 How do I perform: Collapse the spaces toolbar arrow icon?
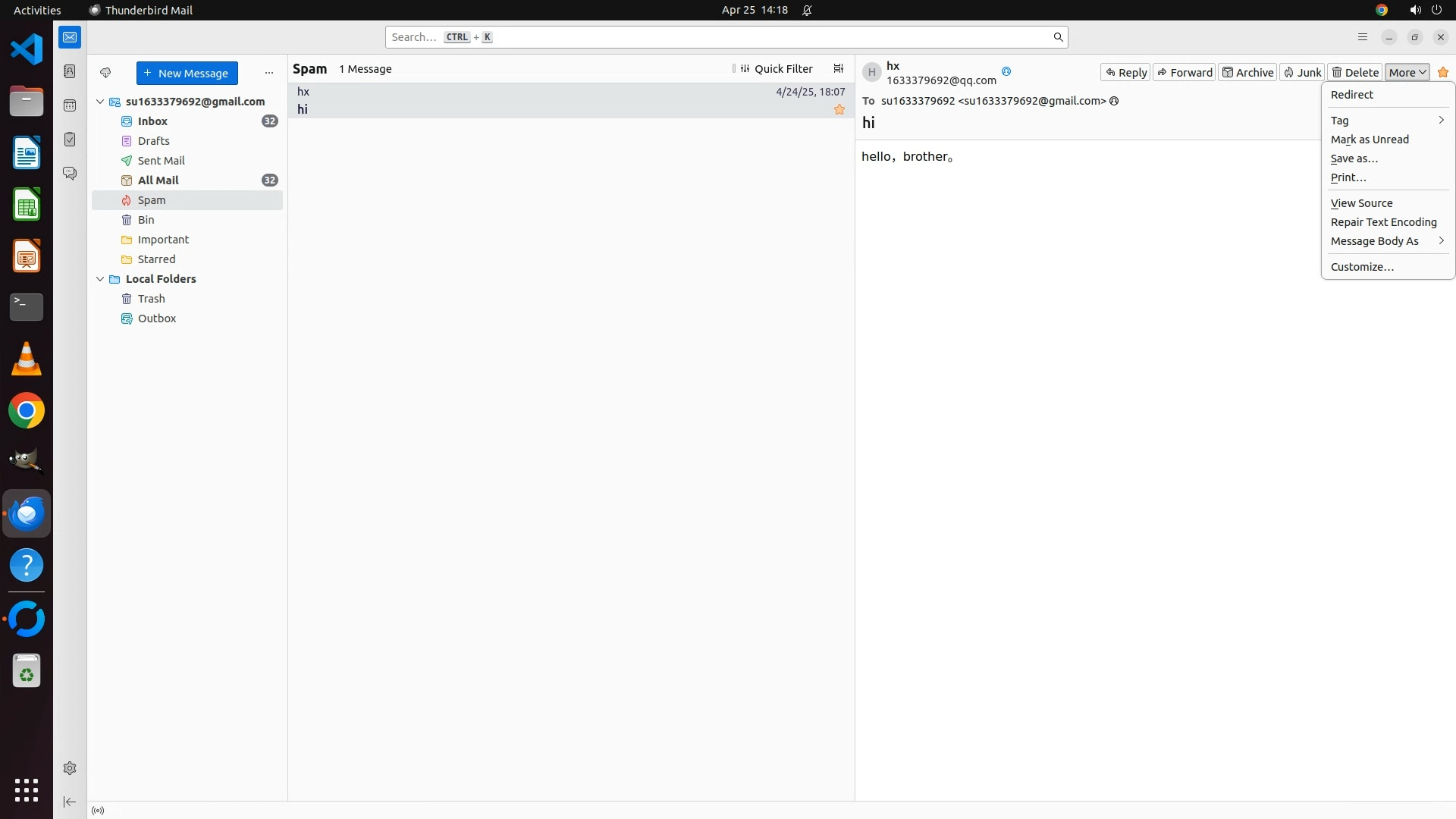point(70,802)
